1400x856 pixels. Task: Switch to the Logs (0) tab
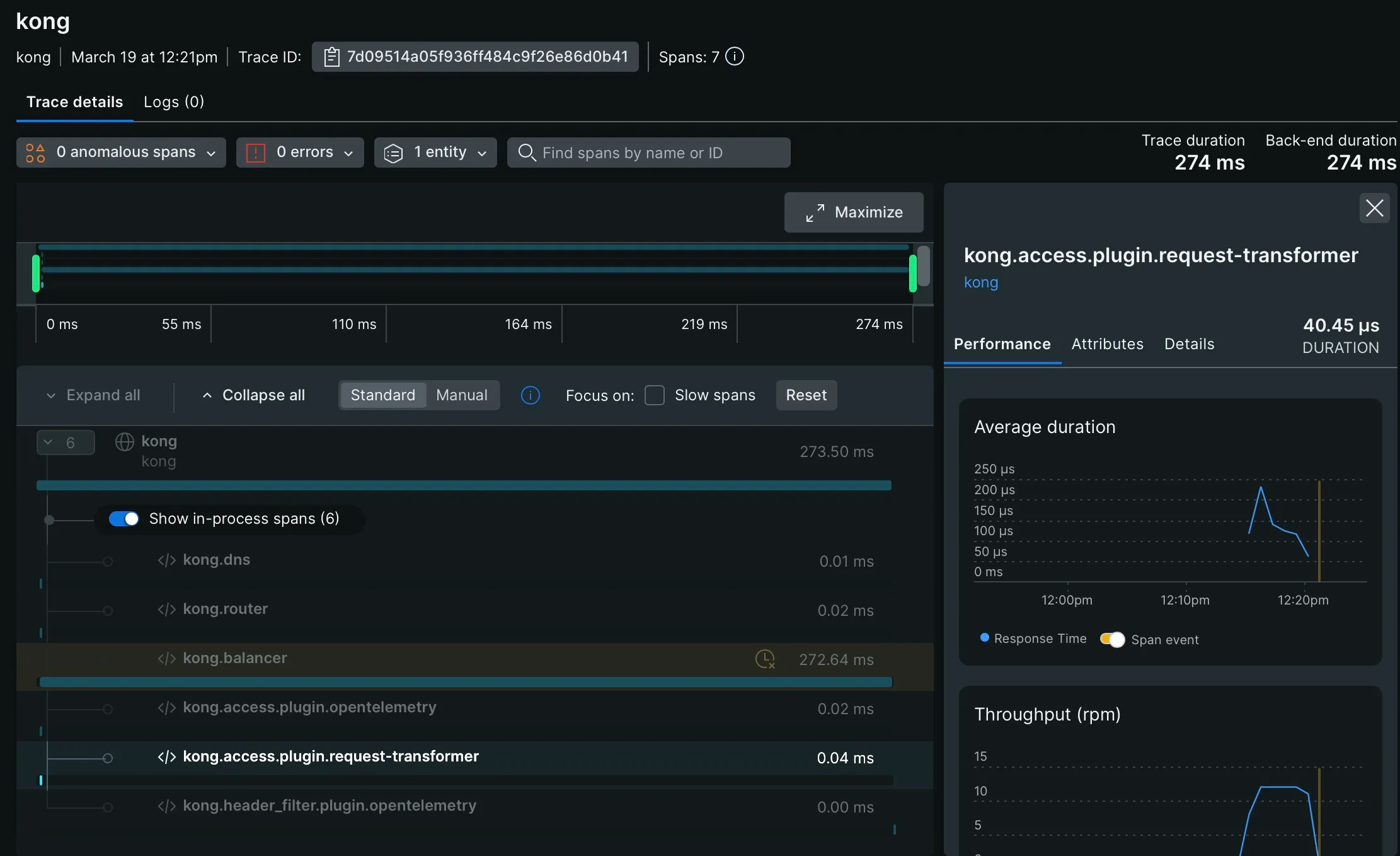coord(174,102)
